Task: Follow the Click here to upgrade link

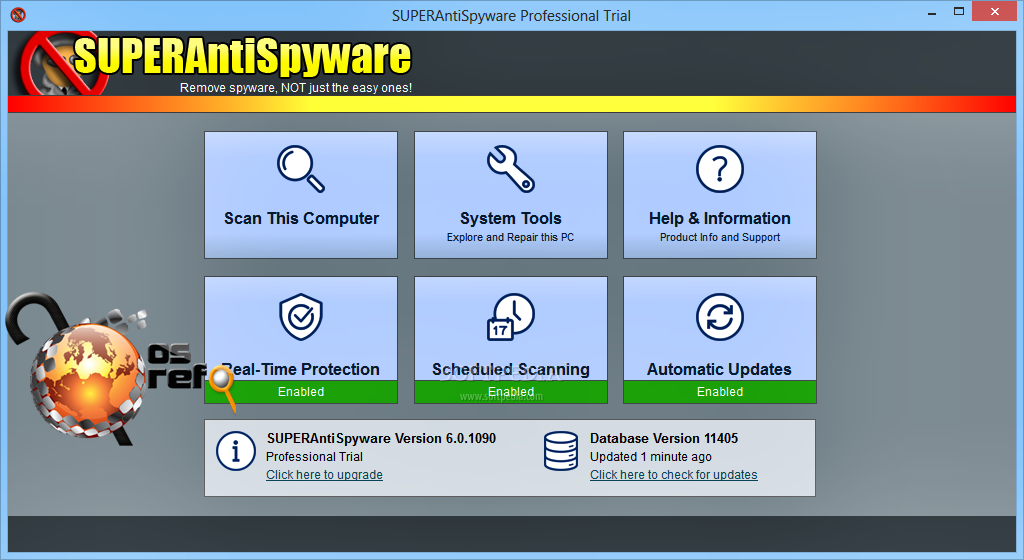Action: [x=325, y=475]
